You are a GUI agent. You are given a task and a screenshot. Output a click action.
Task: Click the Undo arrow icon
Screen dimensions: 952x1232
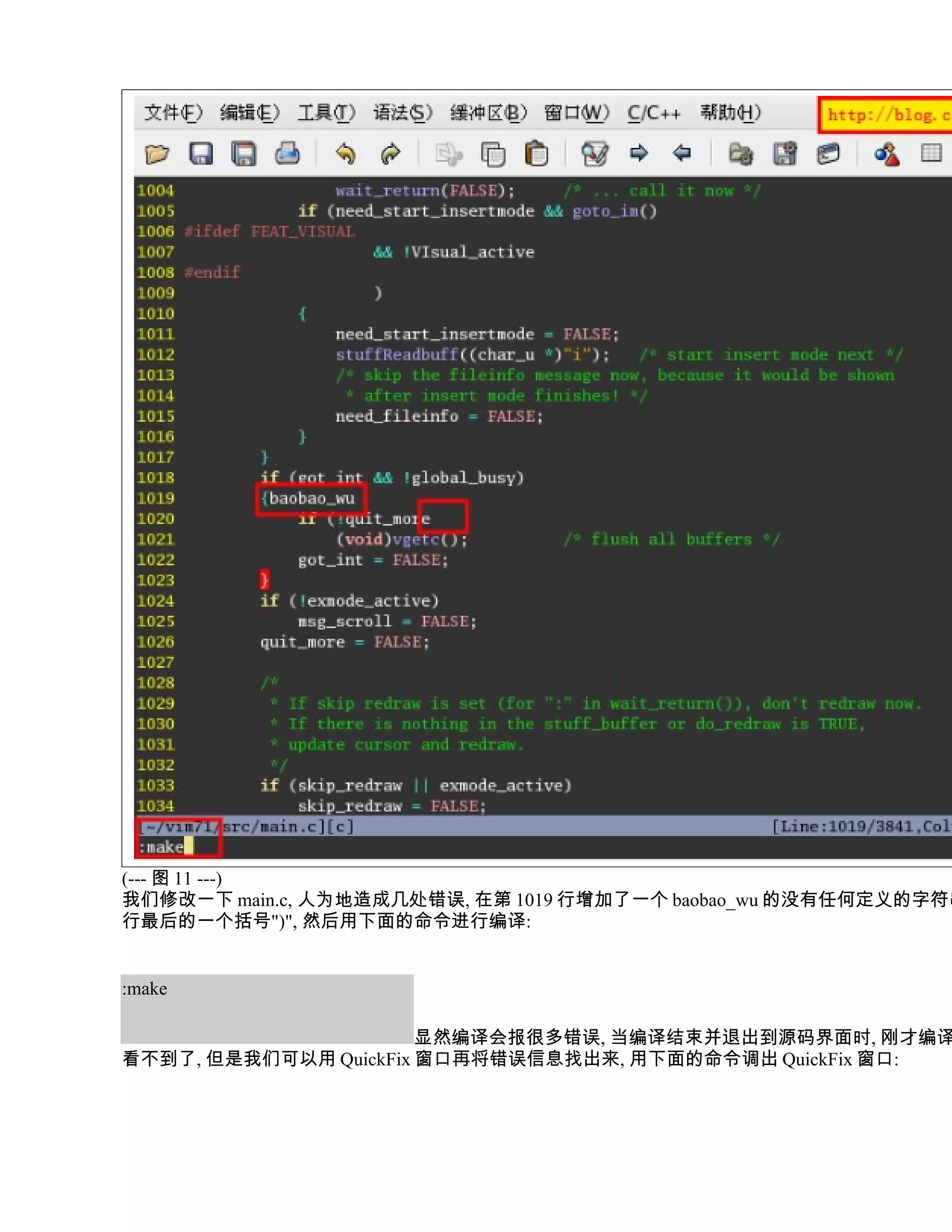click(x=346, y=153)
